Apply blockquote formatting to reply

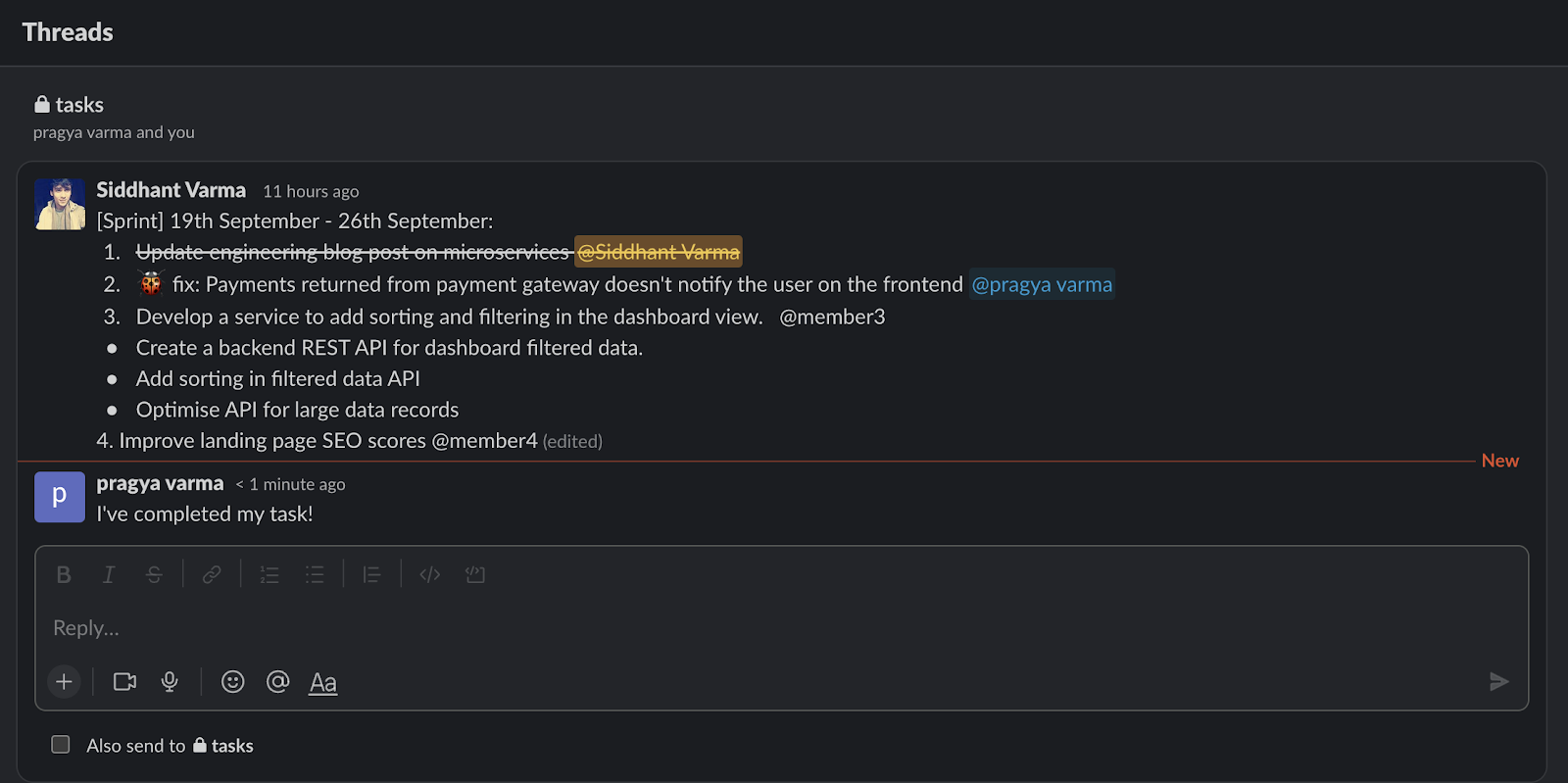click(371, 575)
